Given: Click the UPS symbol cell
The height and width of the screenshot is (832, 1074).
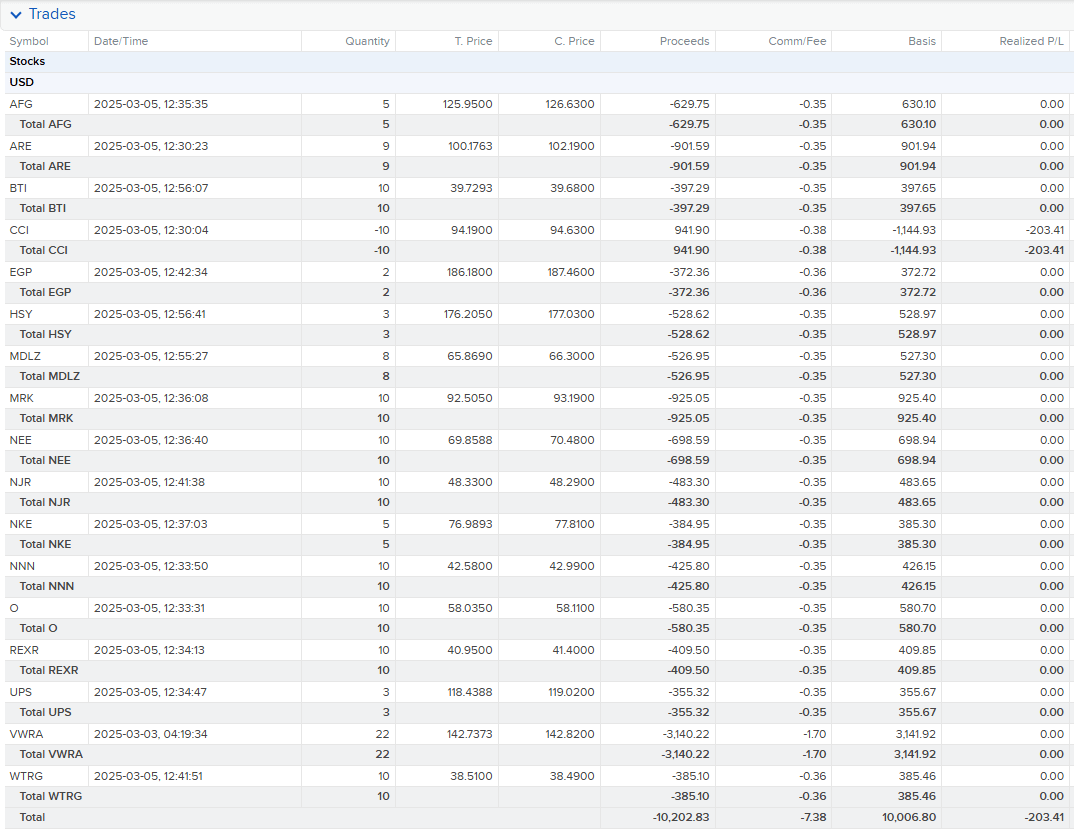Looking at the screenshot, I should coord(21,692).
